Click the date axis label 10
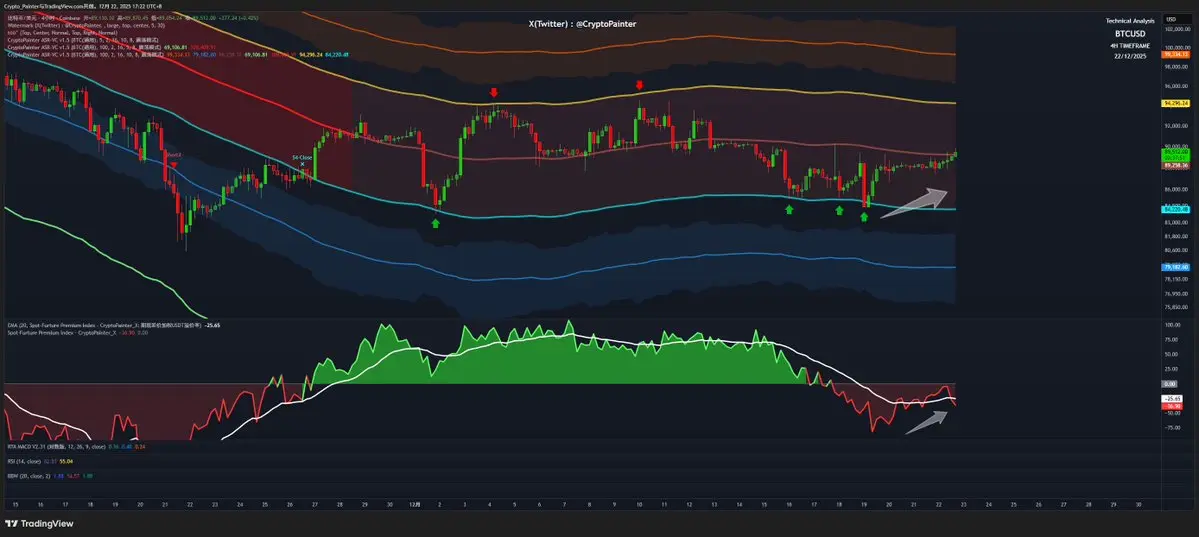Screen dimensions: 1199x537 (639, 505)
